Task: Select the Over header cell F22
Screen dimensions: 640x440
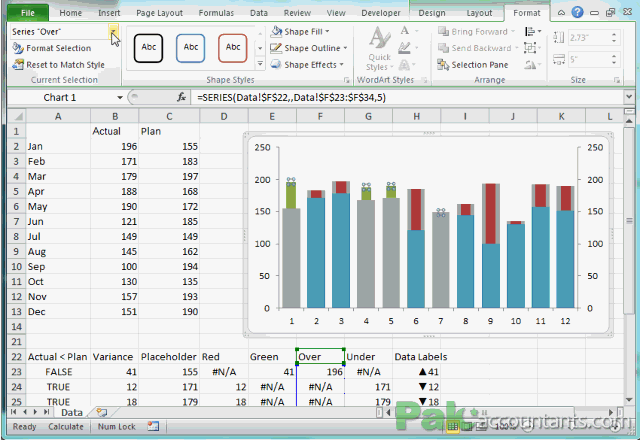Action: point(320,356)
